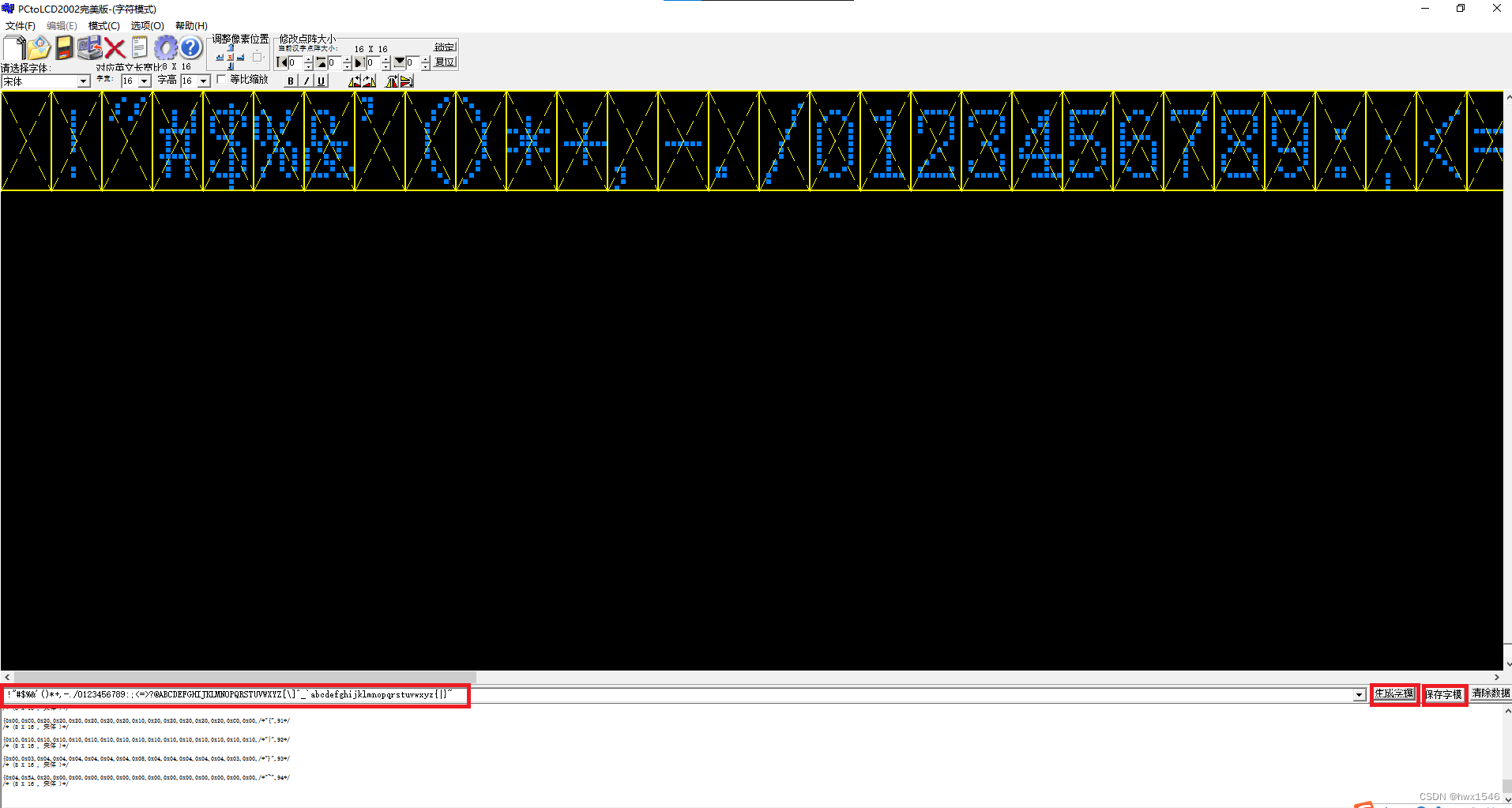Viewport: 1512px width, 808px height.
Task: Expand the 字宽 width dropdown
Action: (145, 81)
